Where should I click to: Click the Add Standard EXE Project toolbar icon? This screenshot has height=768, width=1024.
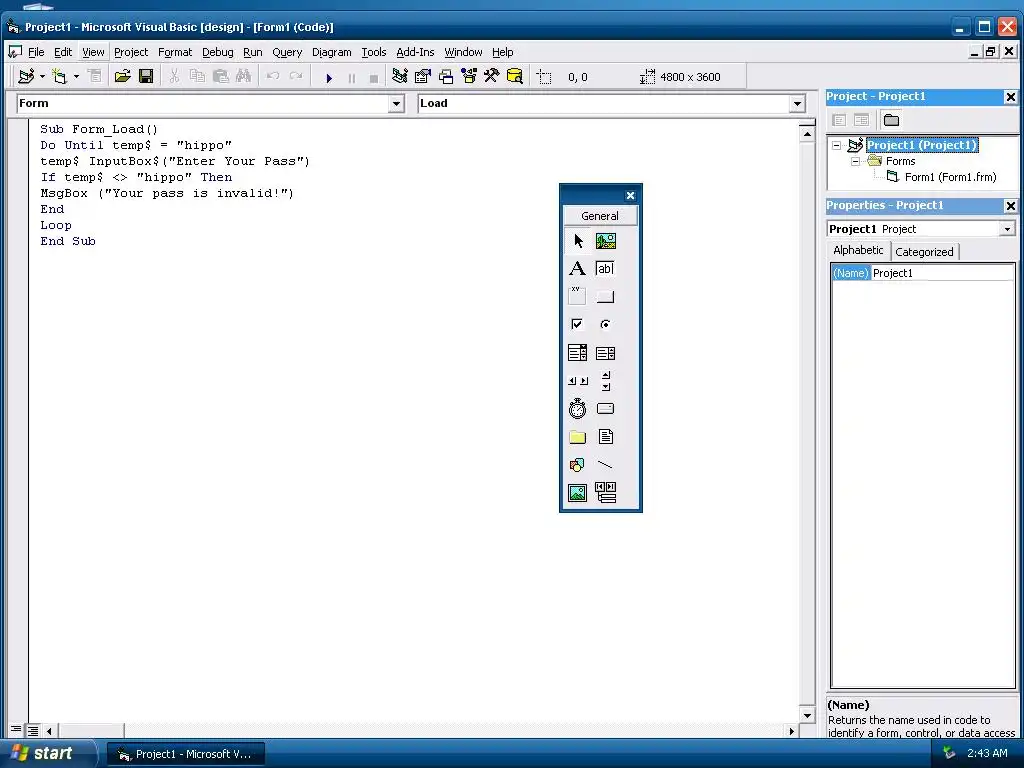tap(26, 76)
